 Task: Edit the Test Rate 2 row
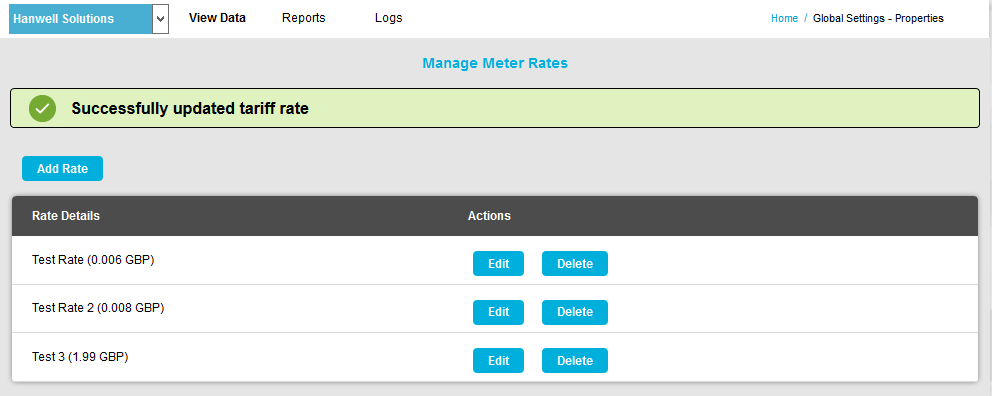pyautogui.click(x=499, y=312)
